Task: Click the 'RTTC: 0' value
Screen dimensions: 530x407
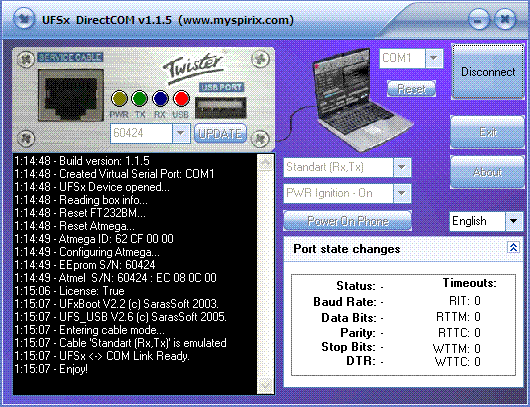Action: [459, 333]
